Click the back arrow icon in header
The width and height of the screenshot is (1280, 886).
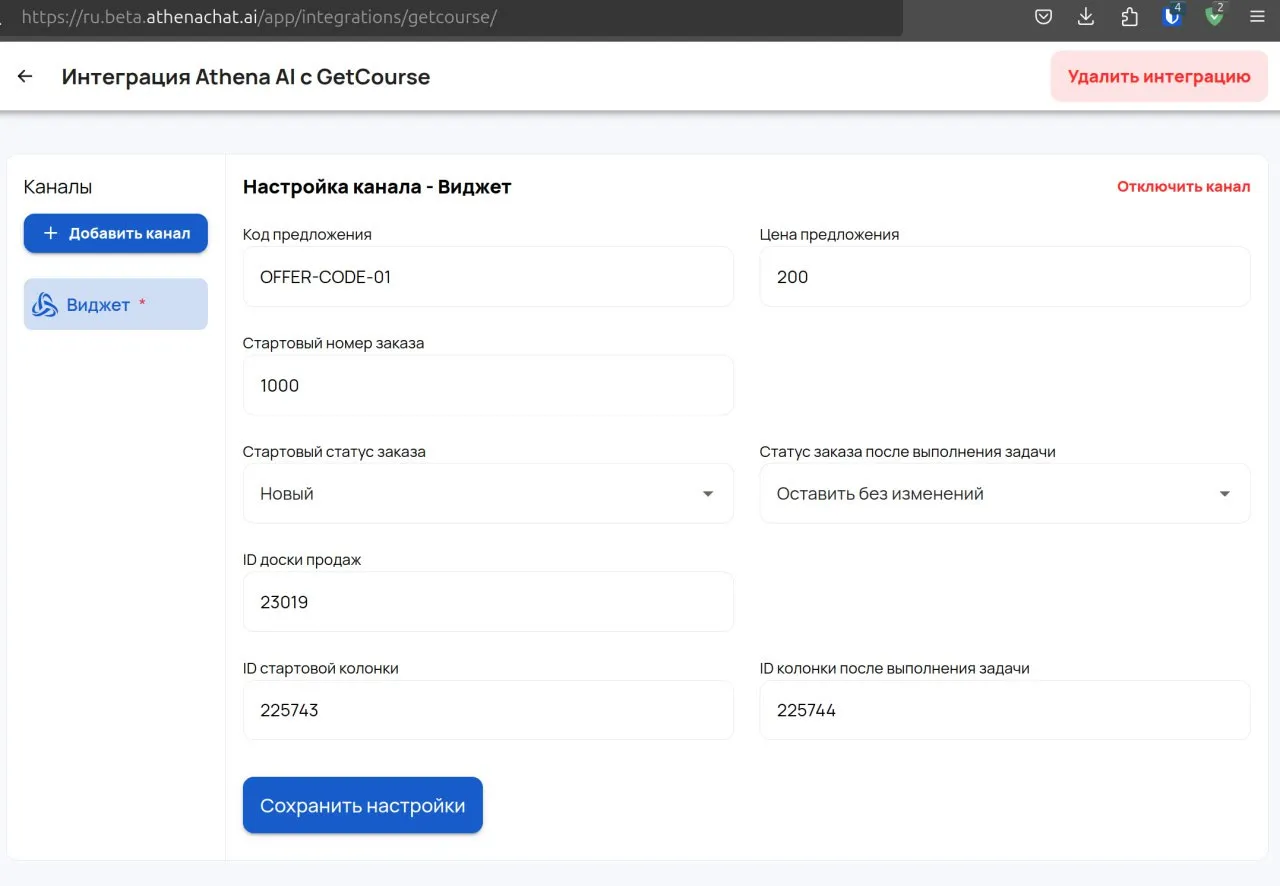(x=25, y=77)
